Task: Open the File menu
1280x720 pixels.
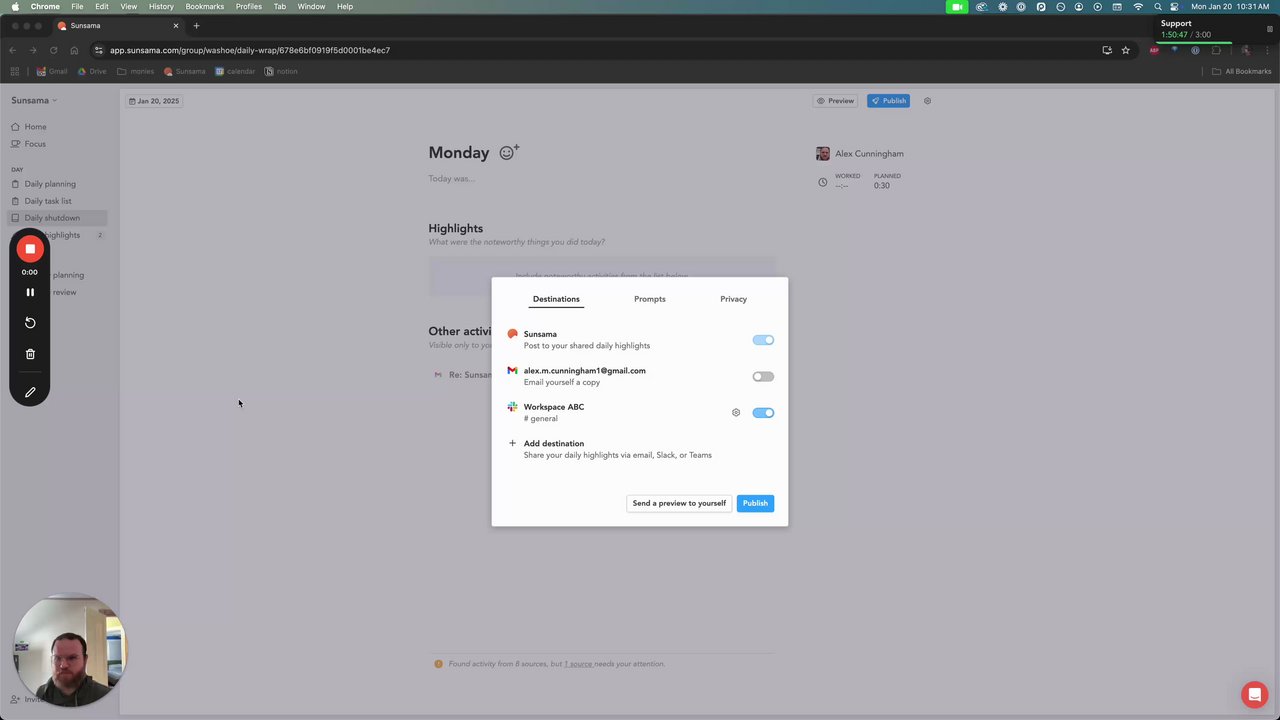Action: click(77, 7)
